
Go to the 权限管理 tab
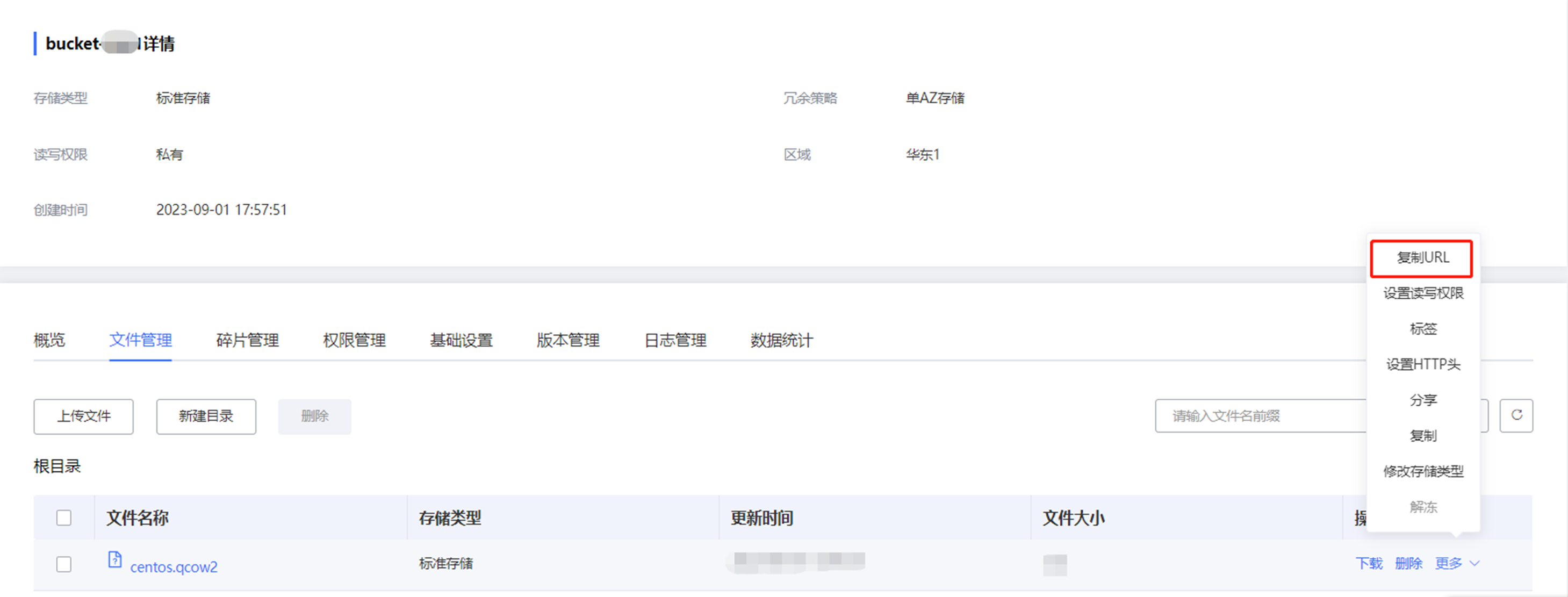tap(354, 340)
